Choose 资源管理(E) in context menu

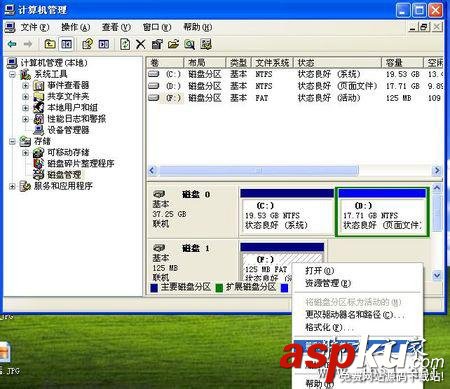click(x=328, y=283)
